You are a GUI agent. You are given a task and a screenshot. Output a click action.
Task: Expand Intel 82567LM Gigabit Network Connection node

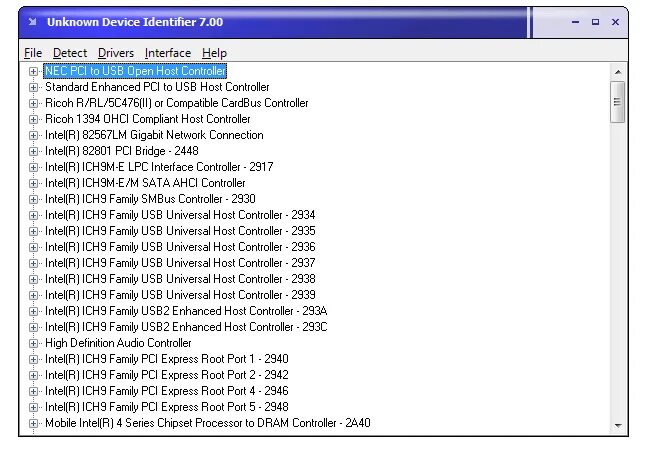[33, 136]
